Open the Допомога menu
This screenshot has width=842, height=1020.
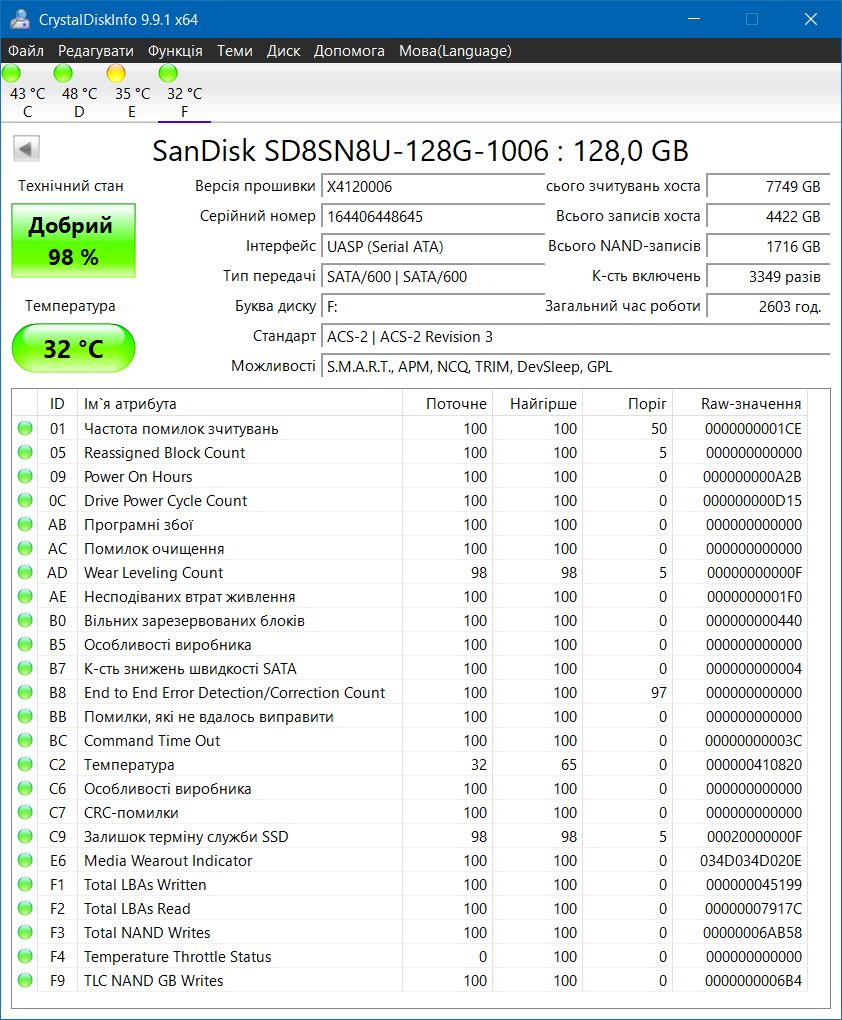click(349, 51)
